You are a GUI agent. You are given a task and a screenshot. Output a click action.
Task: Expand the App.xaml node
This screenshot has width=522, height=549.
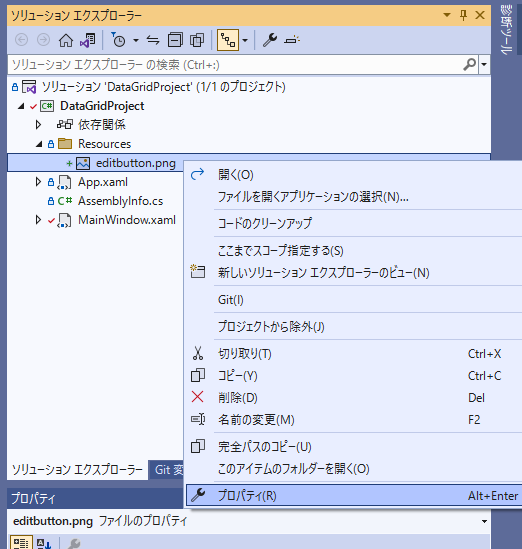pos(39,182)
